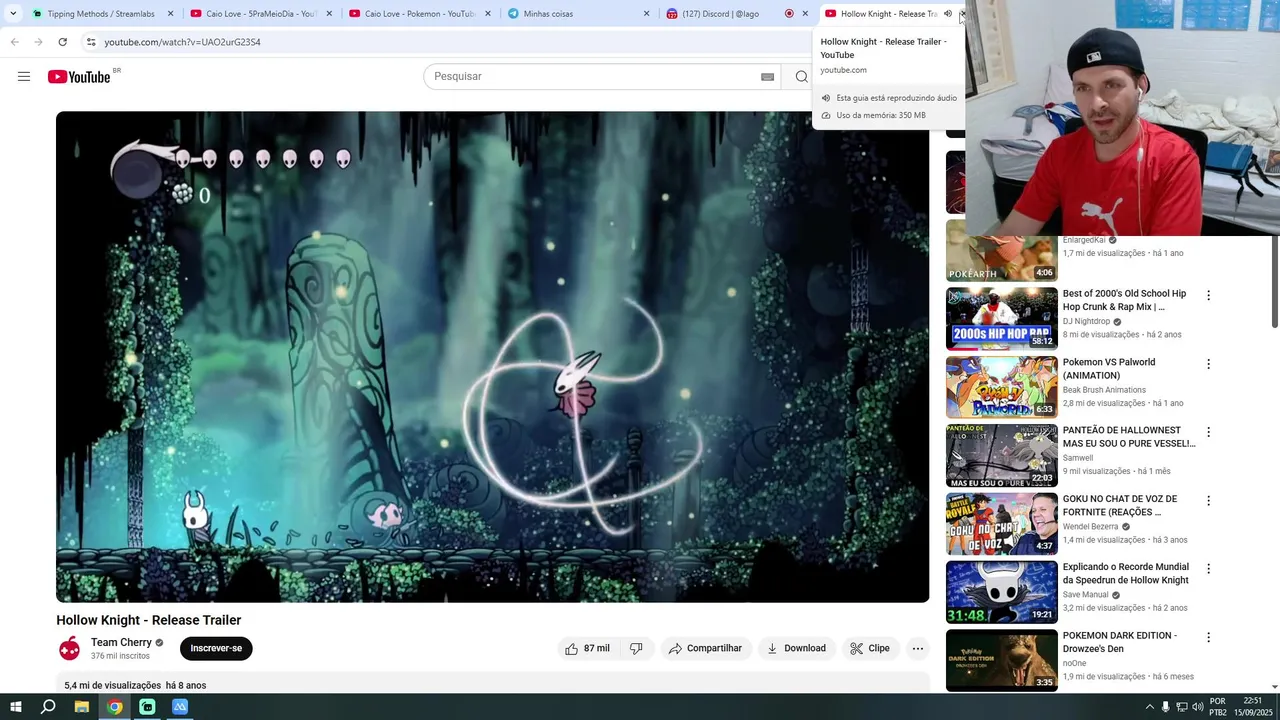1280x720 pixels.
Task: Open the on-screen keyboard in search box
Action: click(x=767, y=77)
